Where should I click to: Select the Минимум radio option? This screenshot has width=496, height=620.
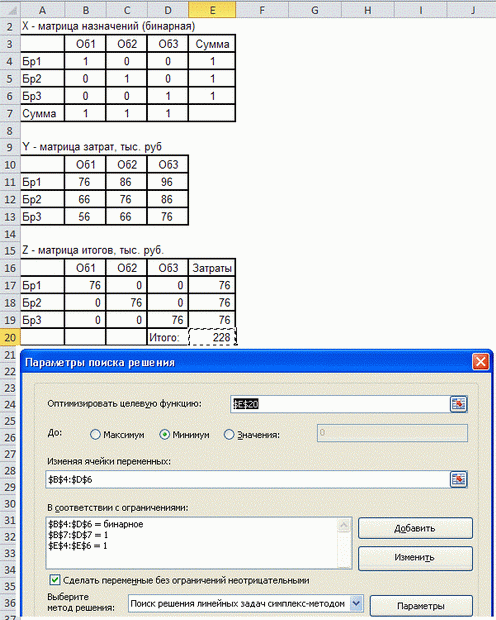point(165,435)
